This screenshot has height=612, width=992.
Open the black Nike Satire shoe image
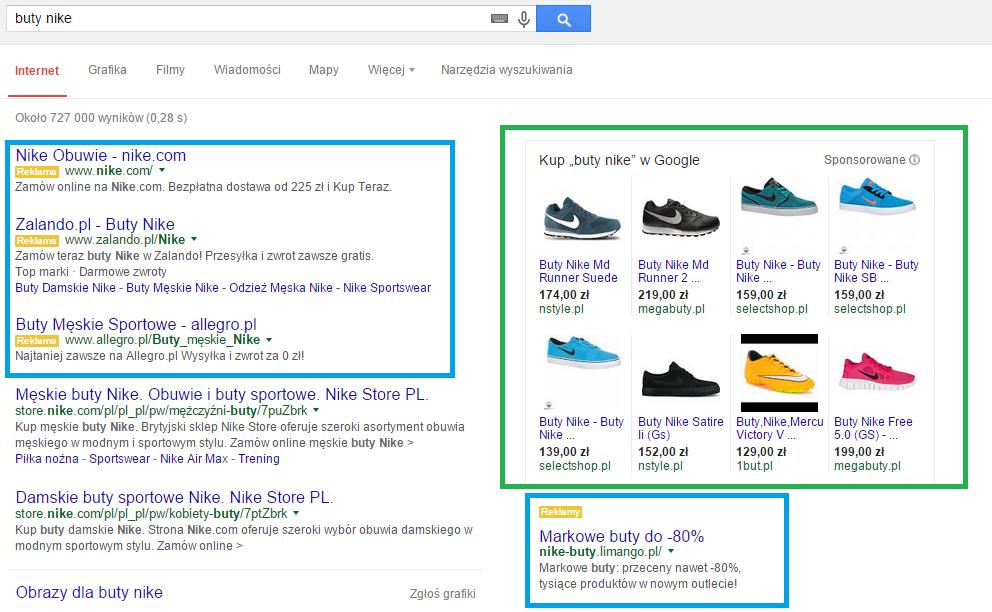pyautogui.click(x=679, y=373)
